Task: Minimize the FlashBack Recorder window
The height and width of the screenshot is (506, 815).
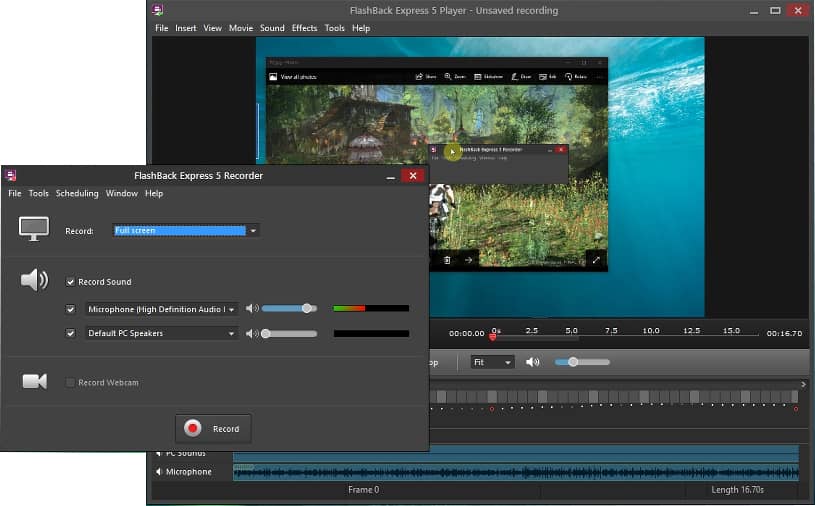Action: coord(391,177)
